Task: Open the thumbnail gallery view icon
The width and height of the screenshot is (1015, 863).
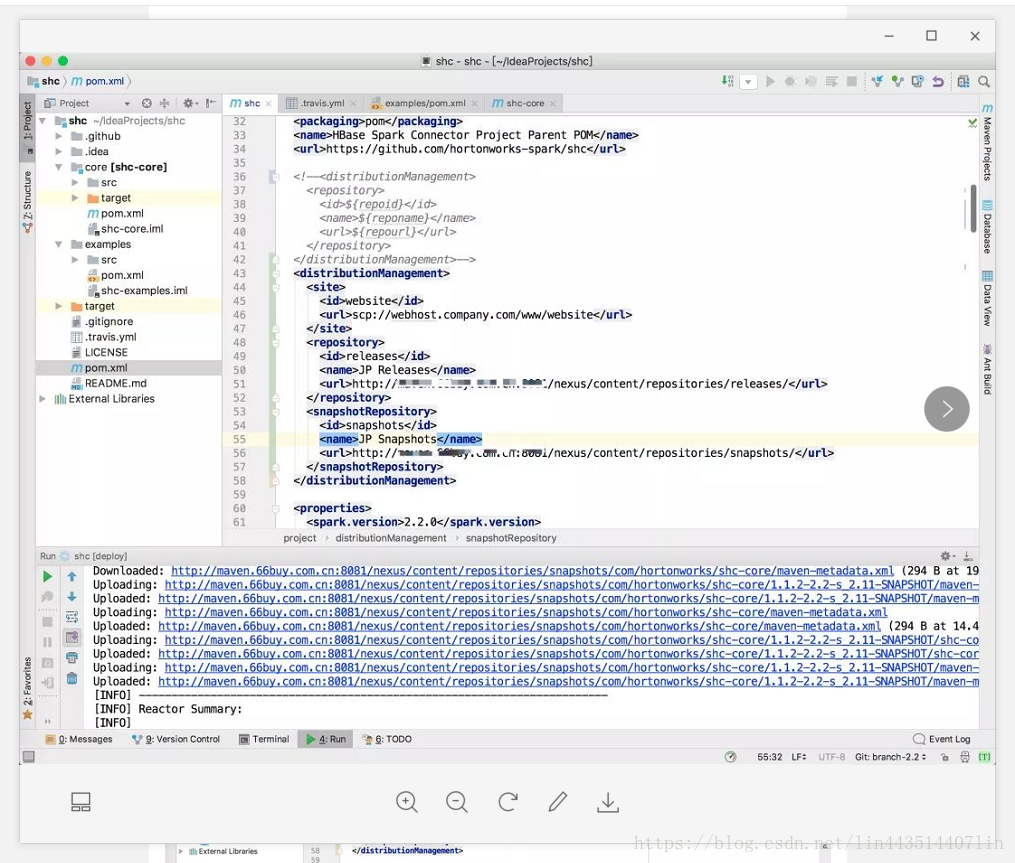Action: click(81, 802)
